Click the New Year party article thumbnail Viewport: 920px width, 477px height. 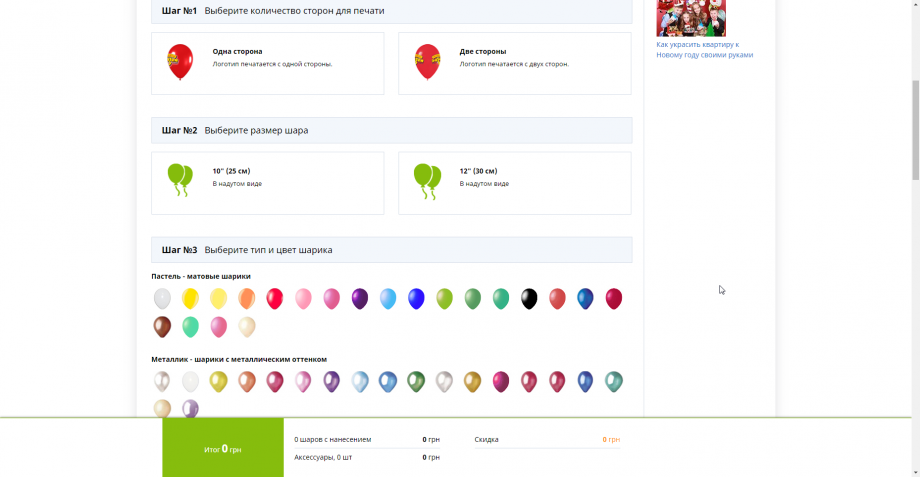pyautogui.click(x=690, y=17)
